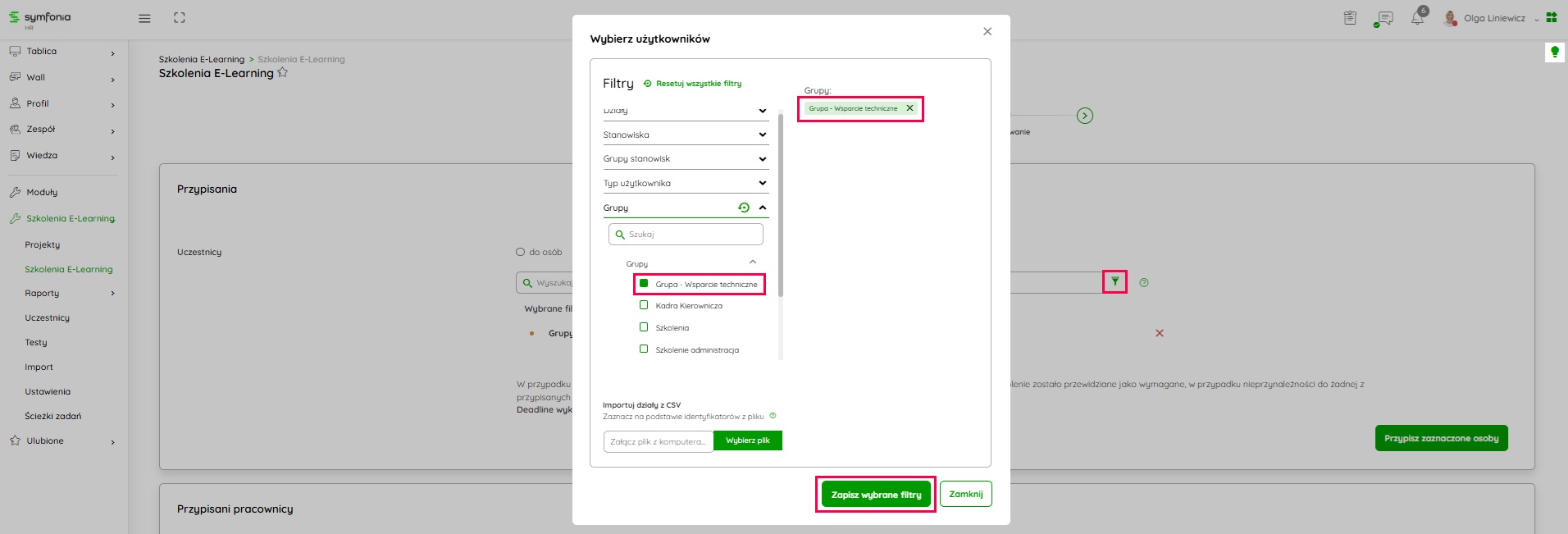
Task: Open the chat messages icon
Action: 1385,18
